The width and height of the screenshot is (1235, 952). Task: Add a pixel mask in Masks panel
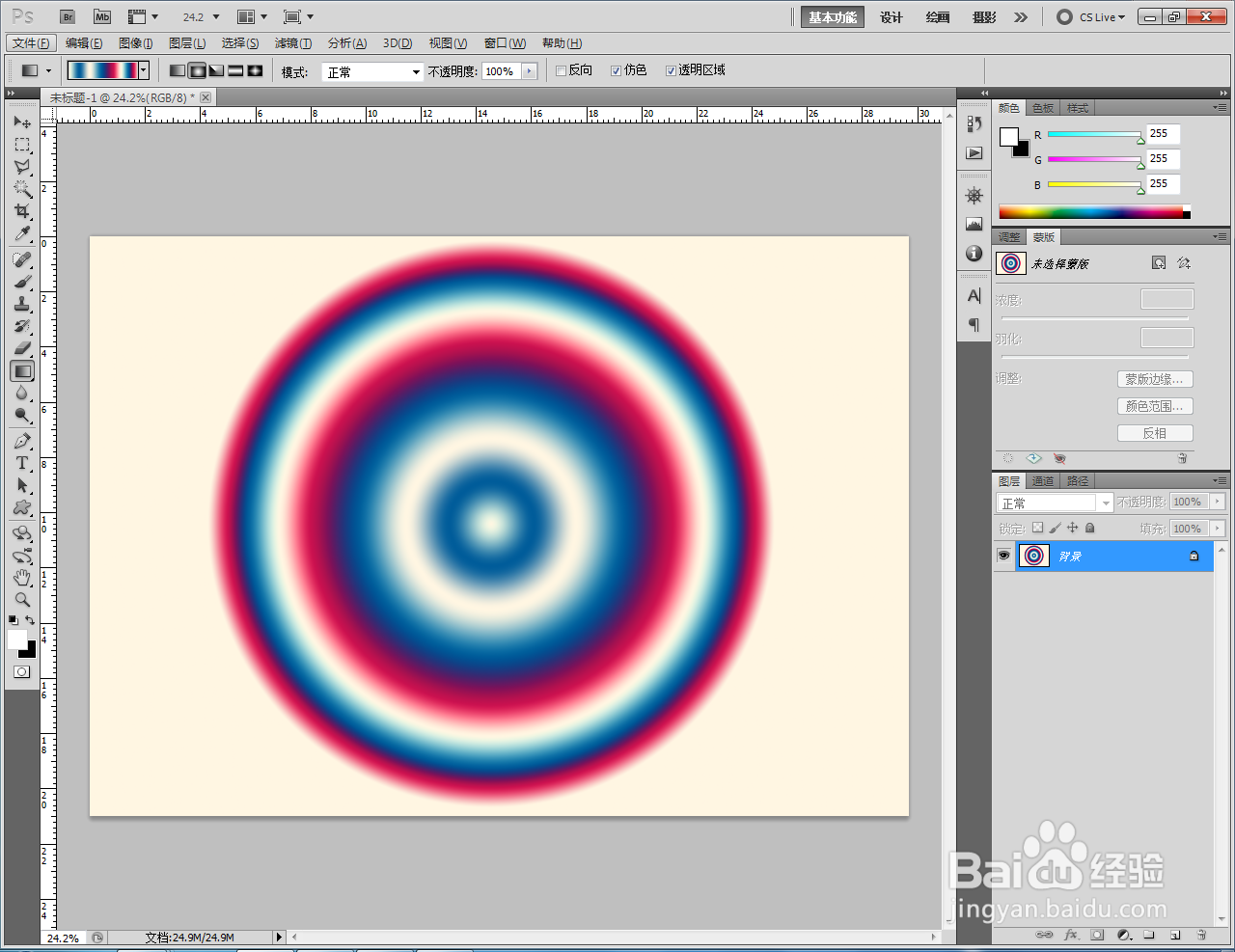point(1159,262)
